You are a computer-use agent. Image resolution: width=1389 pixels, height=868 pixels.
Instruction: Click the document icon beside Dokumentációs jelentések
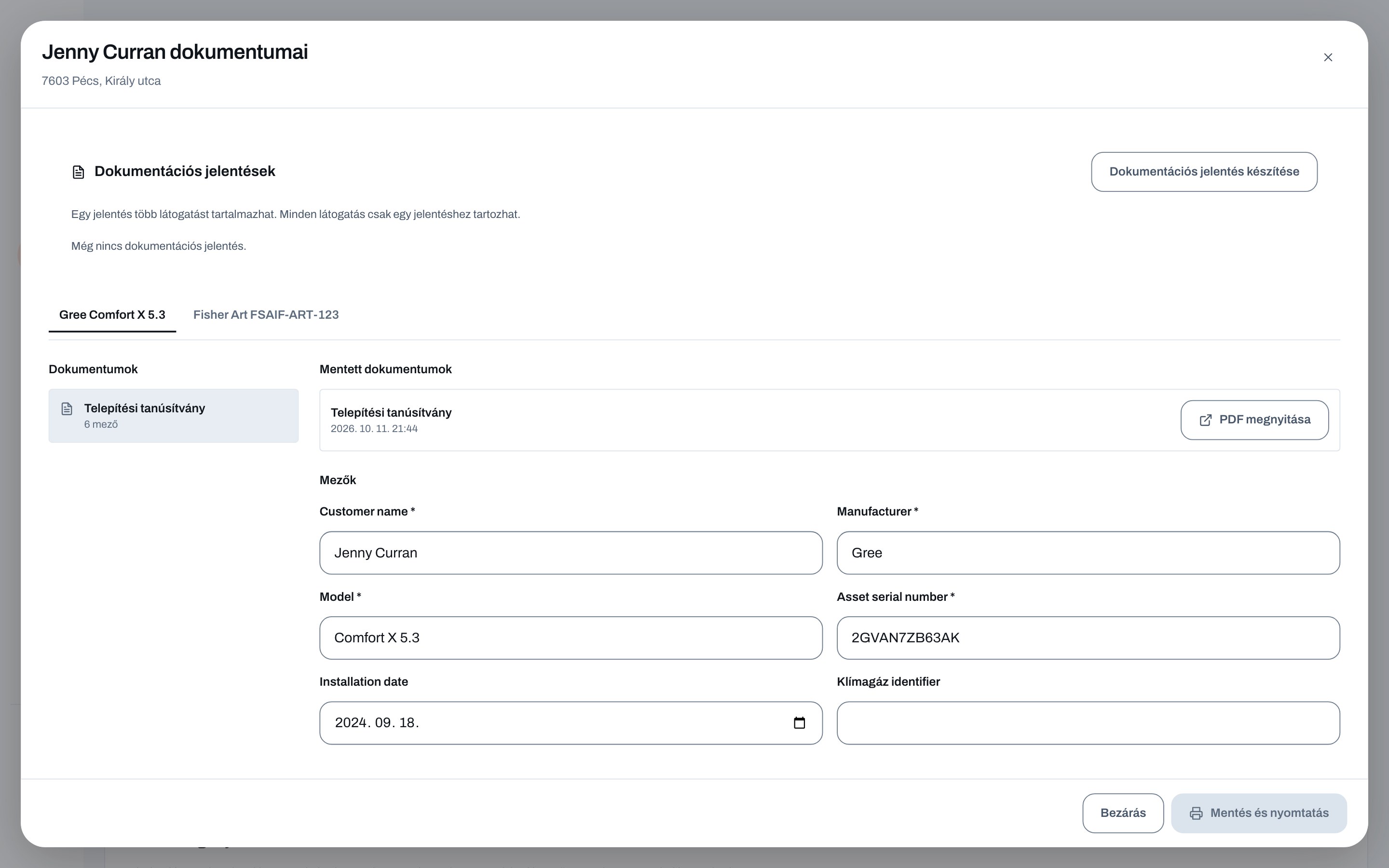click(79, 172)
